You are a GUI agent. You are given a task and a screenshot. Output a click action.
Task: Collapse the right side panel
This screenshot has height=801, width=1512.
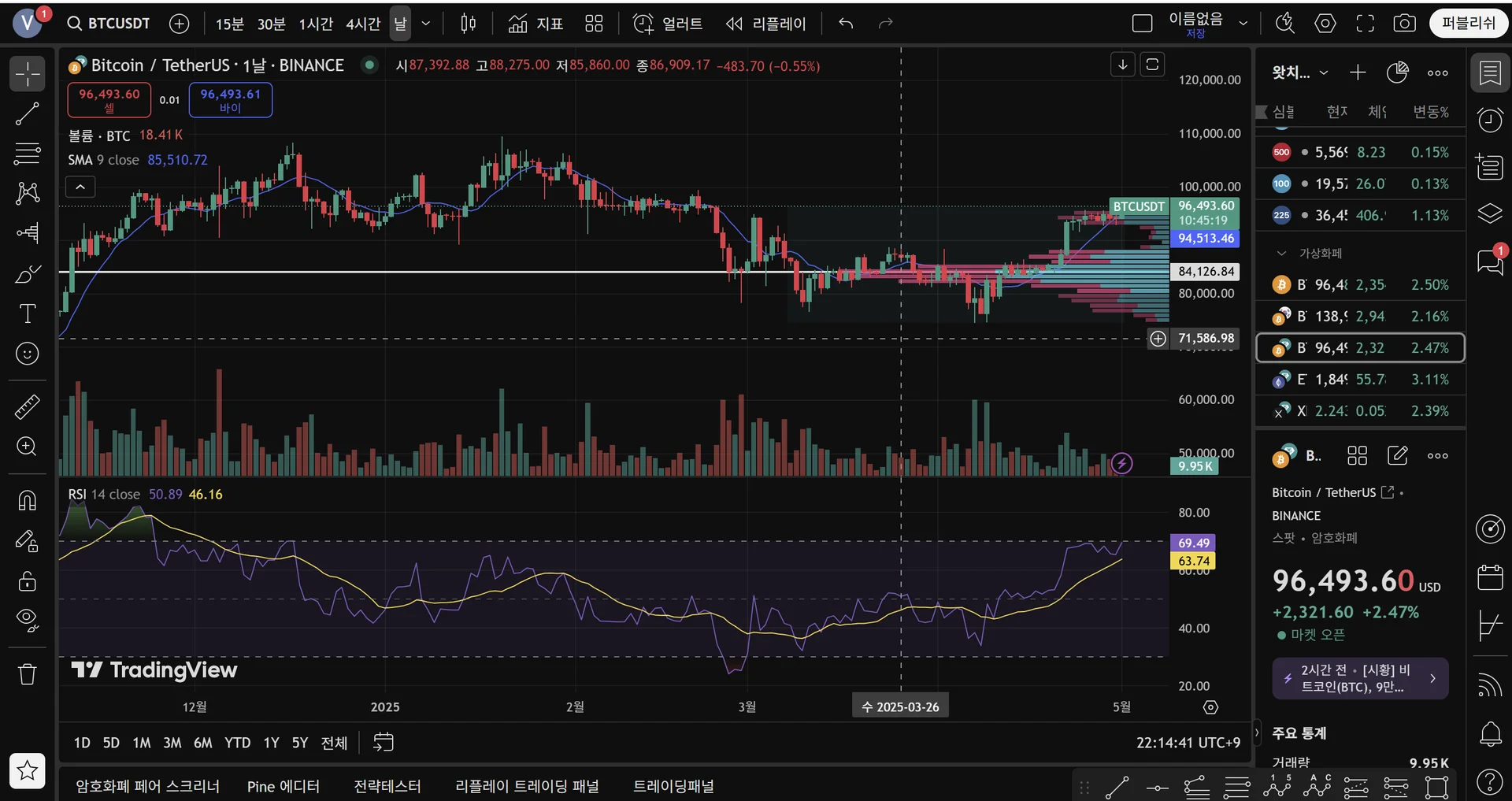1257,732
